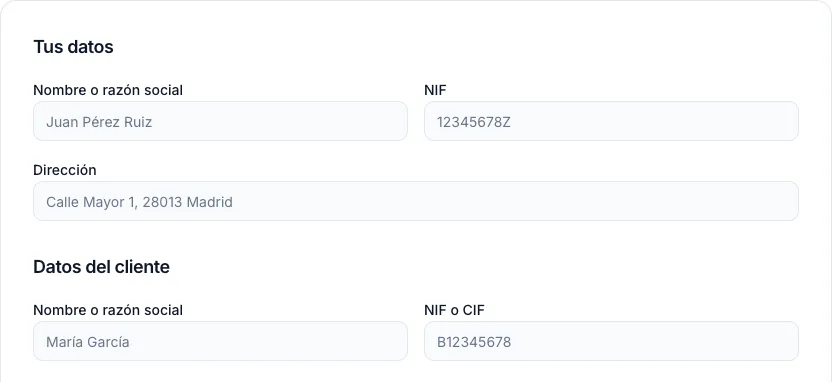Image resolution: width=832 pixels, height=382 pixels.
Task: Click the 'Datos del cliente' section heading
Action: [x=101, y=267]
